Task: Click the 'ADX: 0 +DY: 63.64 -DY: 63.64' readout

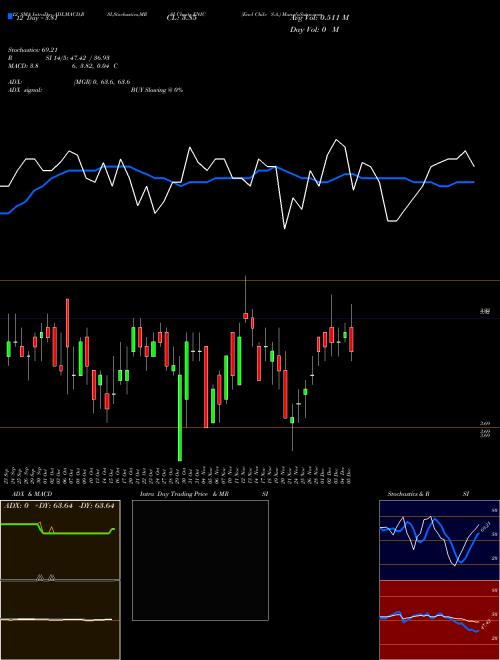Action: pyautogui.click(x=59, y=506)
